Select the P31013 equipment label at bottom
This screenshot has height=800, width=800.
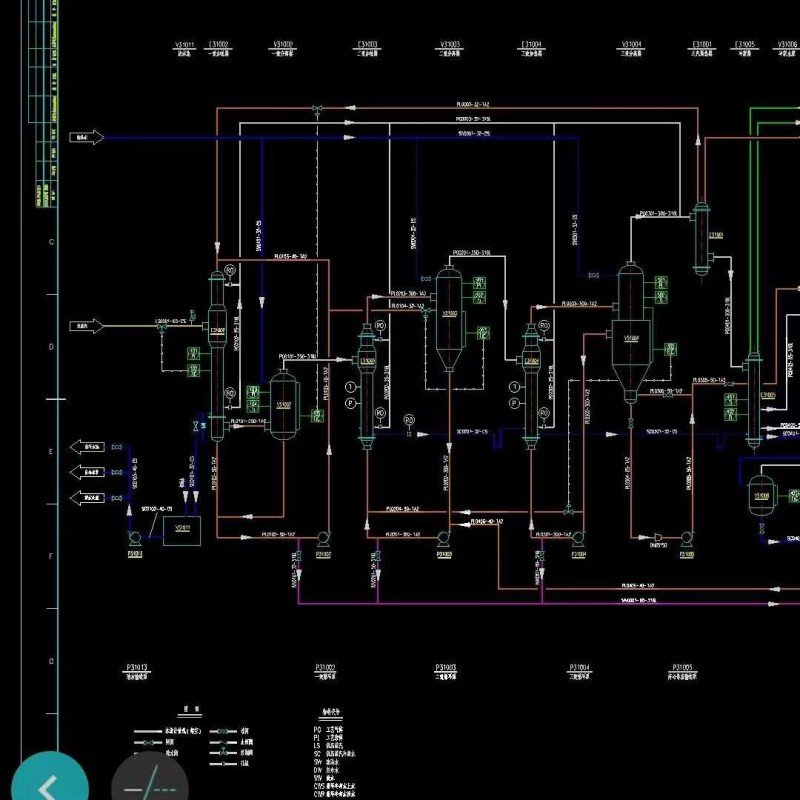[135, 667]
